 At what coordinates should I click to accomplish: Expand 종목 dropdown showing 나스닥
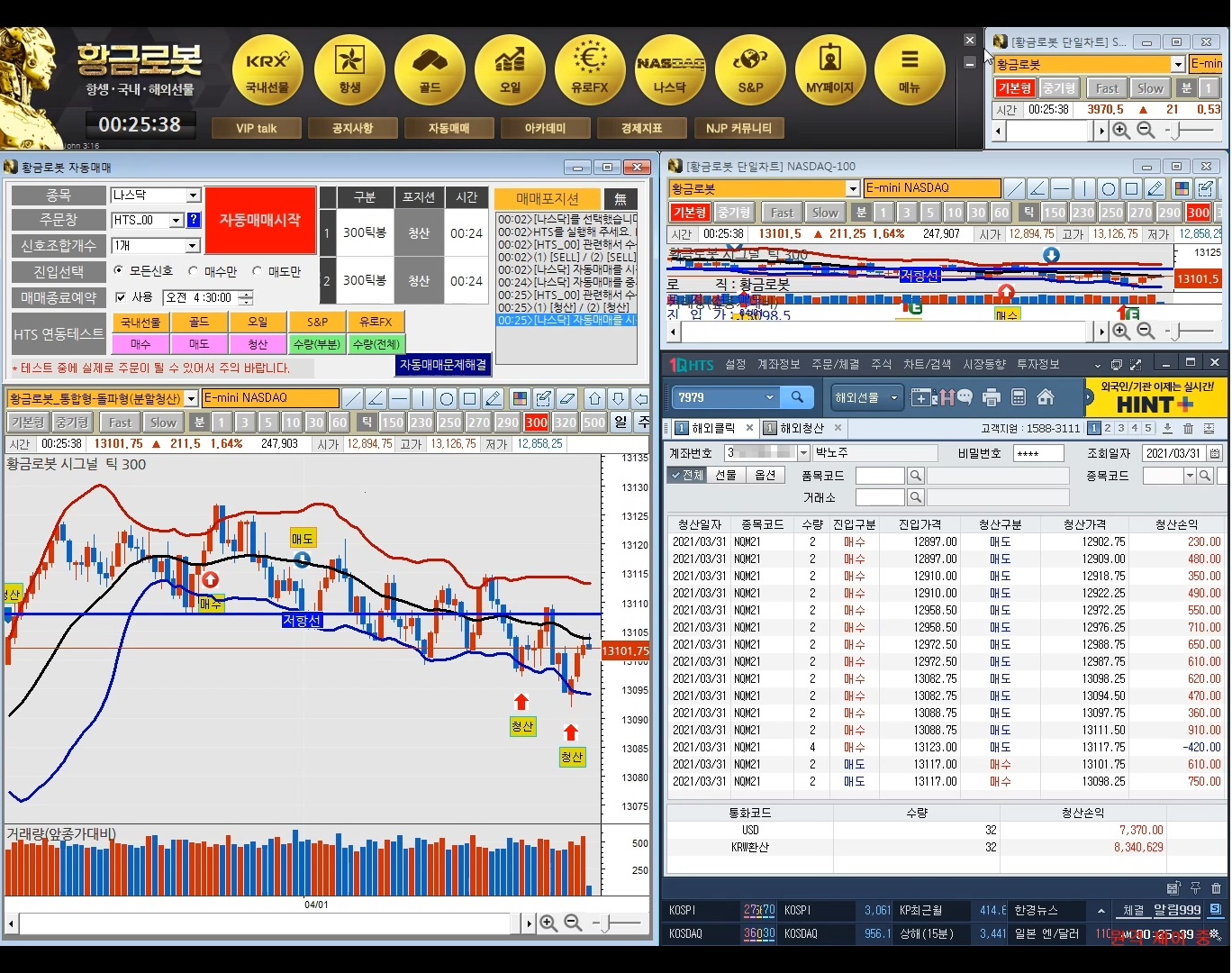coord(193,196)
